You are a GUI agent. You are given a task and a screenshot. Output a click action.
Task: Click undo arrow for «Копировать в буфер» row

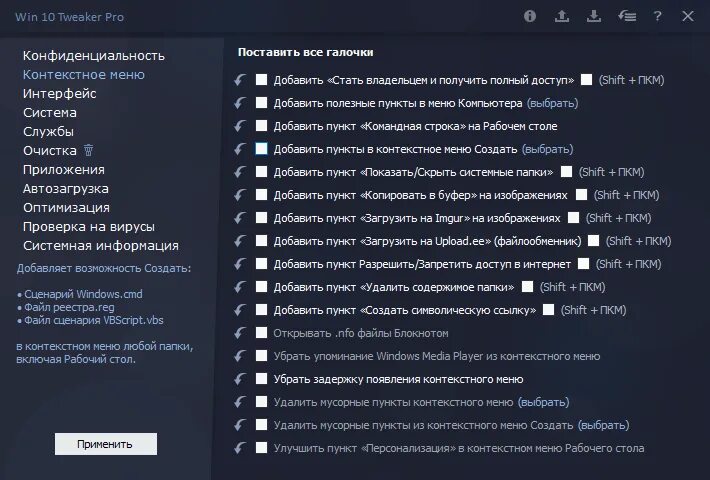point(240,195)
